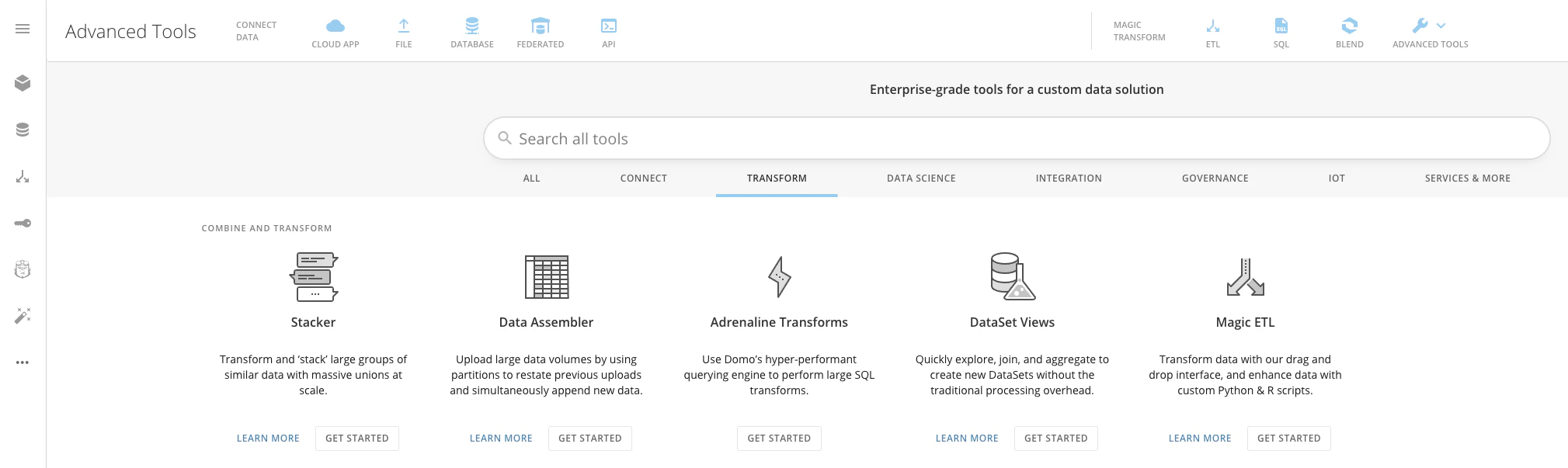Click Learn More for Stacker

[x=268, y=439]
